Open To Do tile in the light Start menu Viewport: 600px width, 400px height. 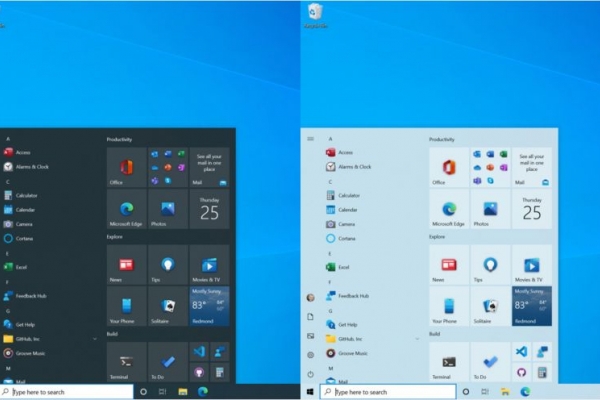point(491,362)
